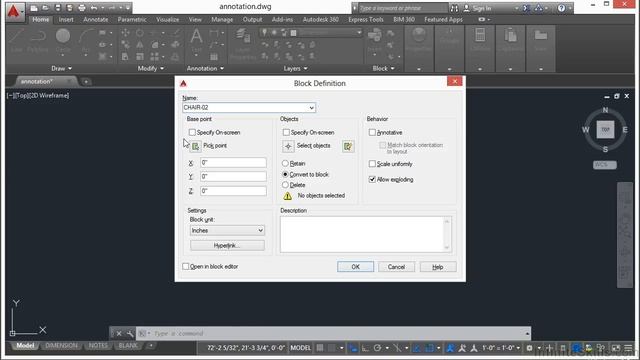
Task: Select the Delete radio button
Action: (x=285, y=185)
